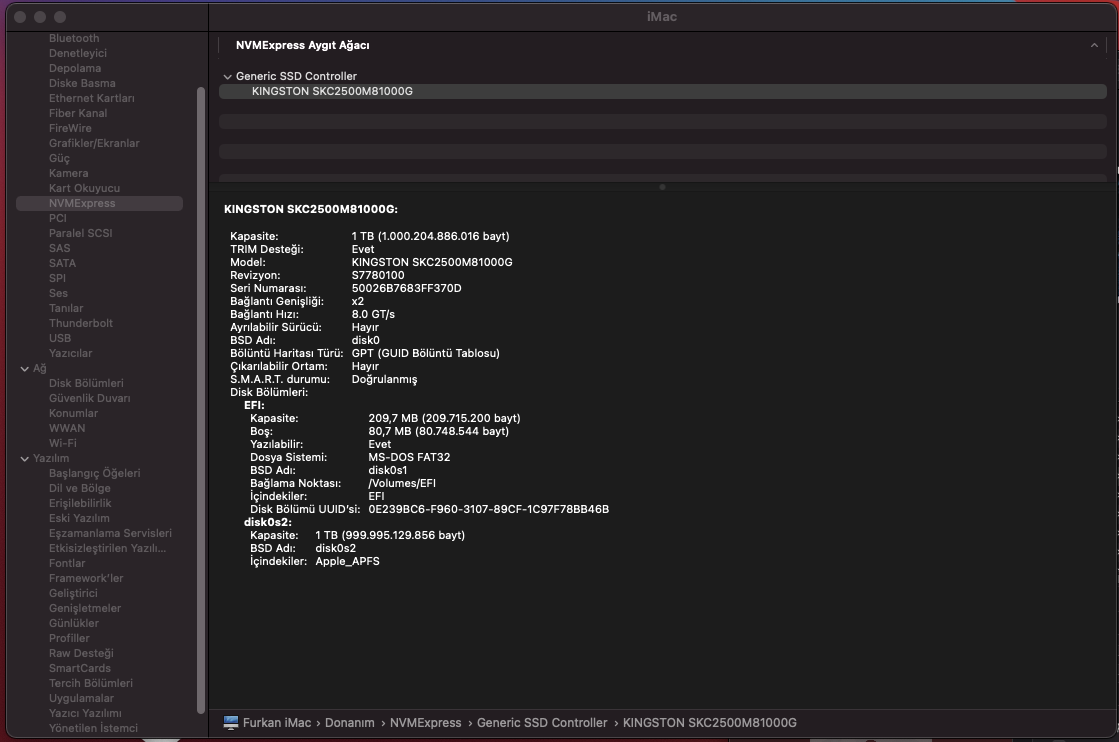Select Grafikler/Ekranlar in the sidebar

click(95, 143)
